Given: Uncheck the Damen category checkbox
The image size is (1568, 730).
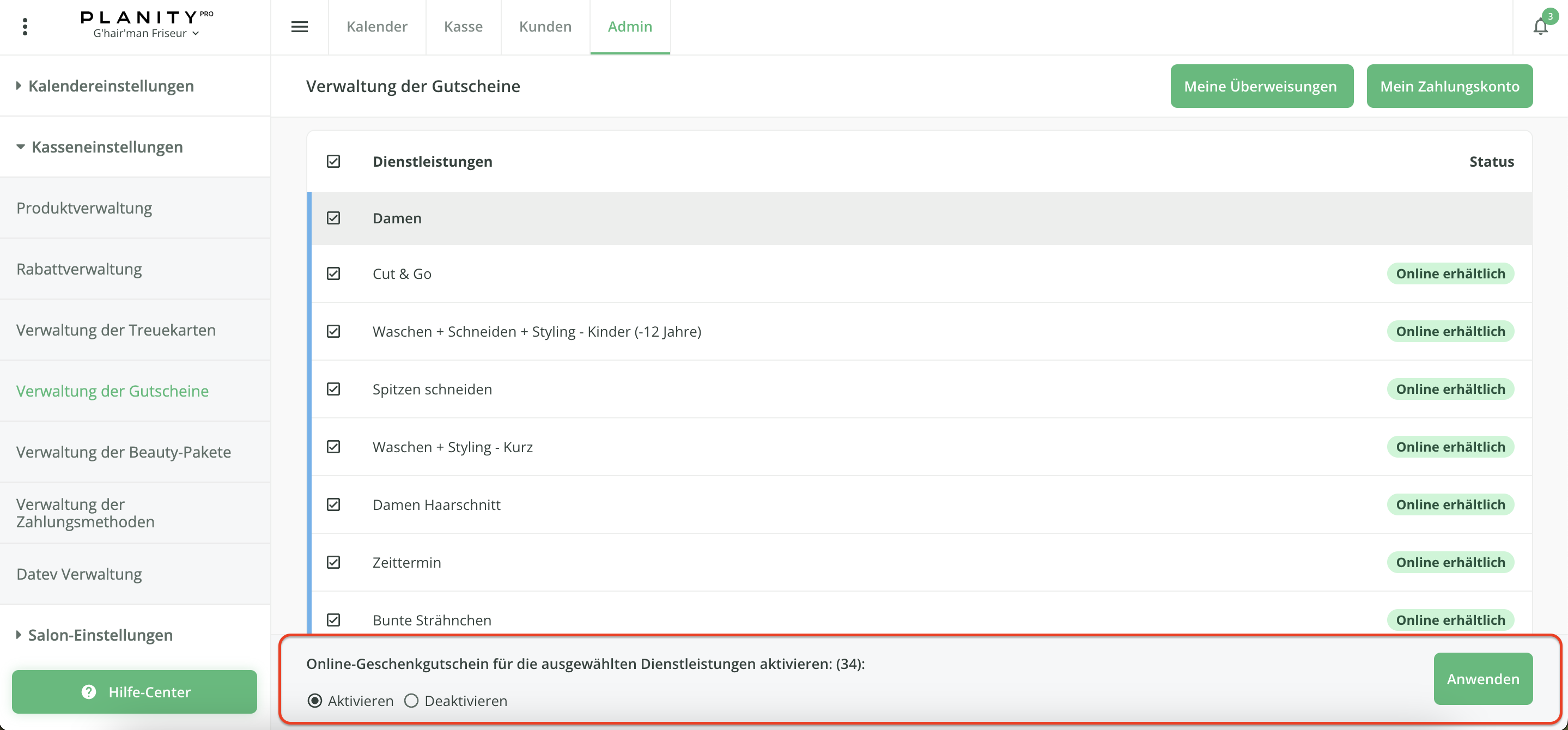Looking at the screenshot, I should point(333,218).
